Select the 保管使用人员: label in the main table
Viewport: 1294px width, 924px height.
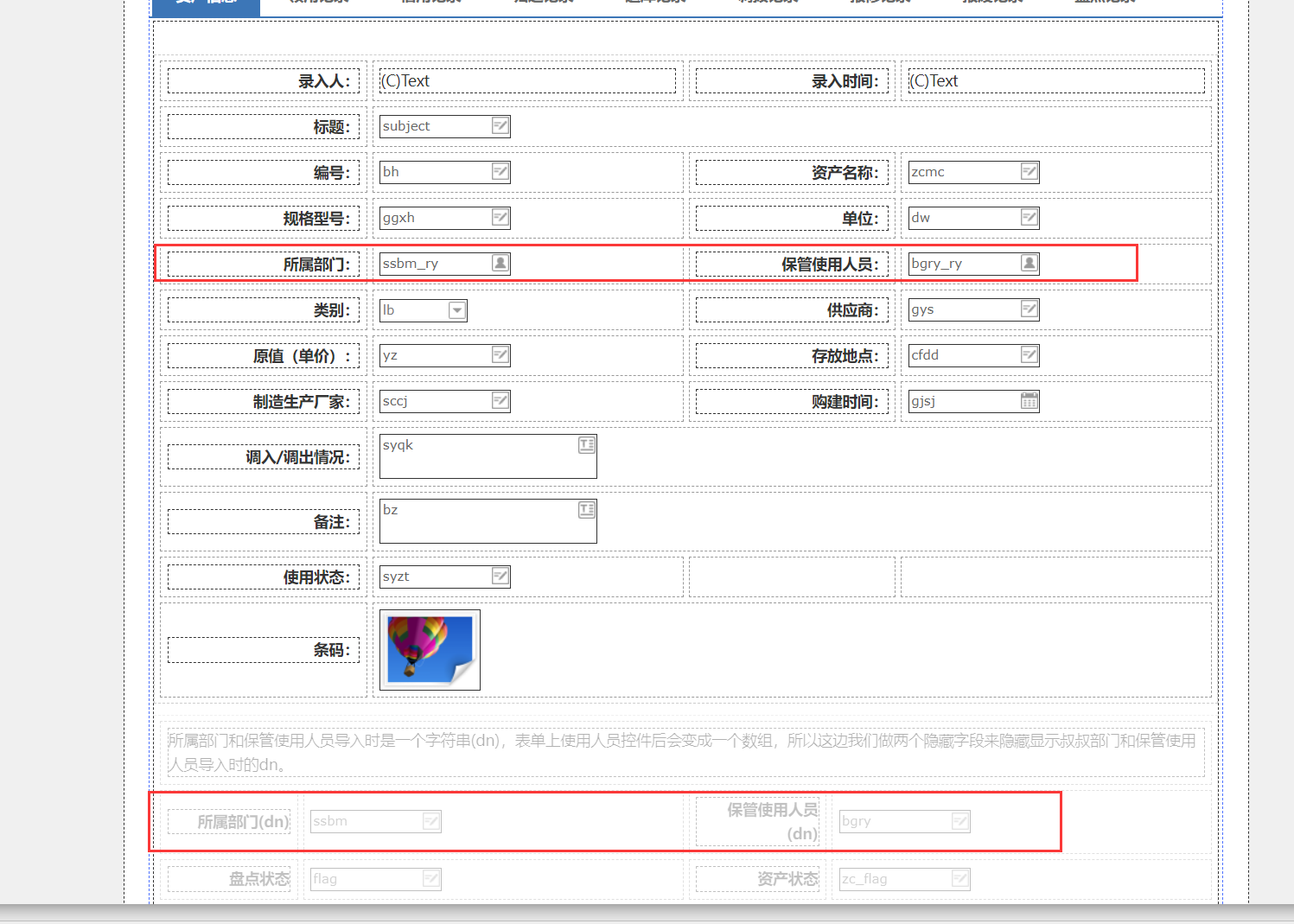tap(792, 264)
